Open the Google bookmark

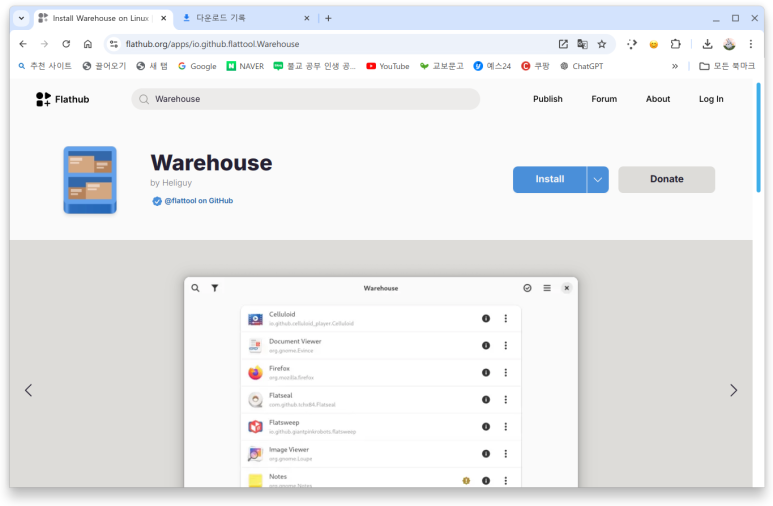[x=197, y=66]
